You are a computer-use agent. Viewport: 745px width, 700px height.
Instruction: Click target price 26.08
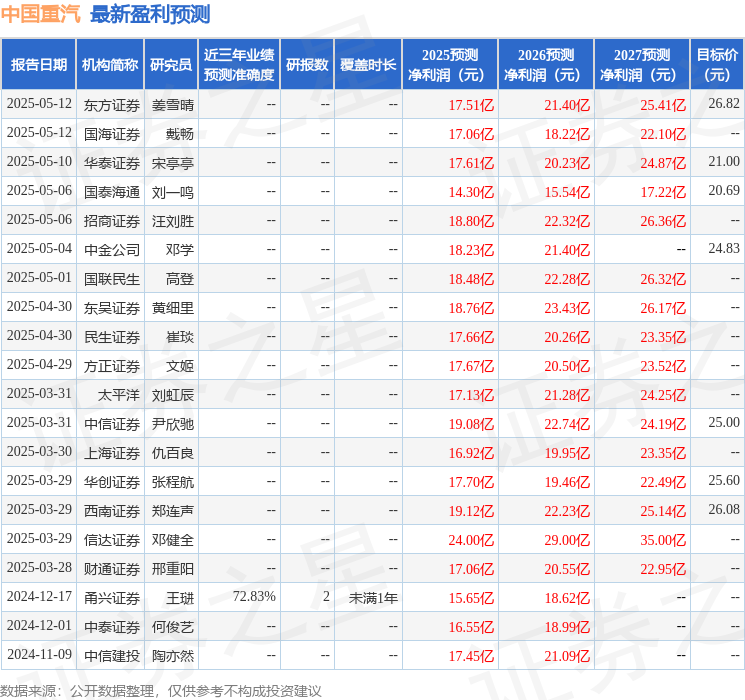[x=724, y=509]
